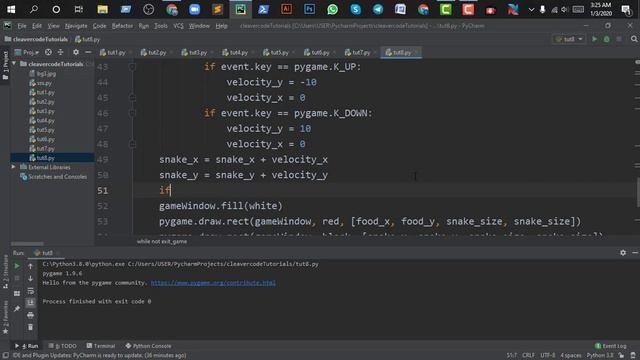Open the Python Console tool window
Image resolution: width=640 pixels, height=360 pixels.
(x=148, y=346)
